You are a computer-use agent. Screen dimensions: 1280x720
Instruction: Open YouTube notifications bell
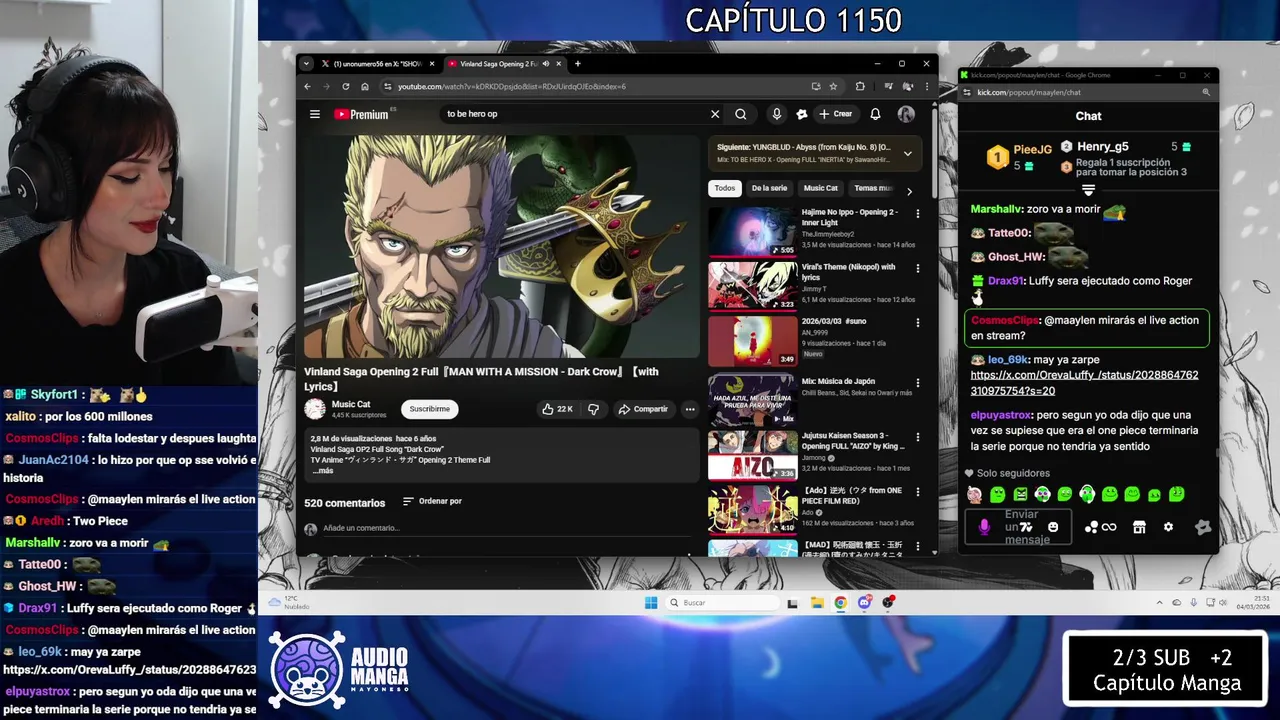coord(875,114)
